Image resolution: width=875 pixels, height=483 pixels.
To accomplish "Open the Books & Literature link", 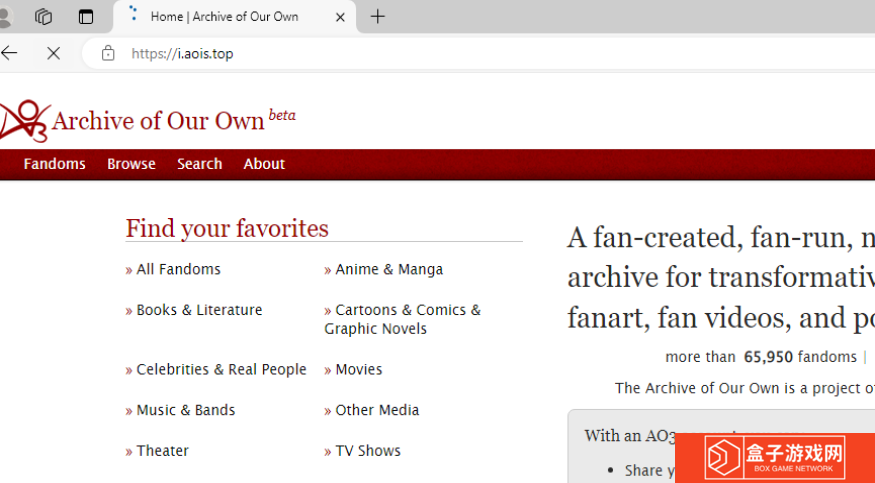I will click(199, 310).
